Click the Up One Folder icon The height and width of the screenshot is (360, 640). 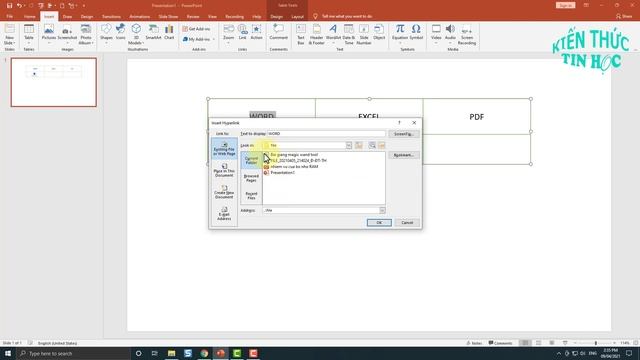point(359,145)
